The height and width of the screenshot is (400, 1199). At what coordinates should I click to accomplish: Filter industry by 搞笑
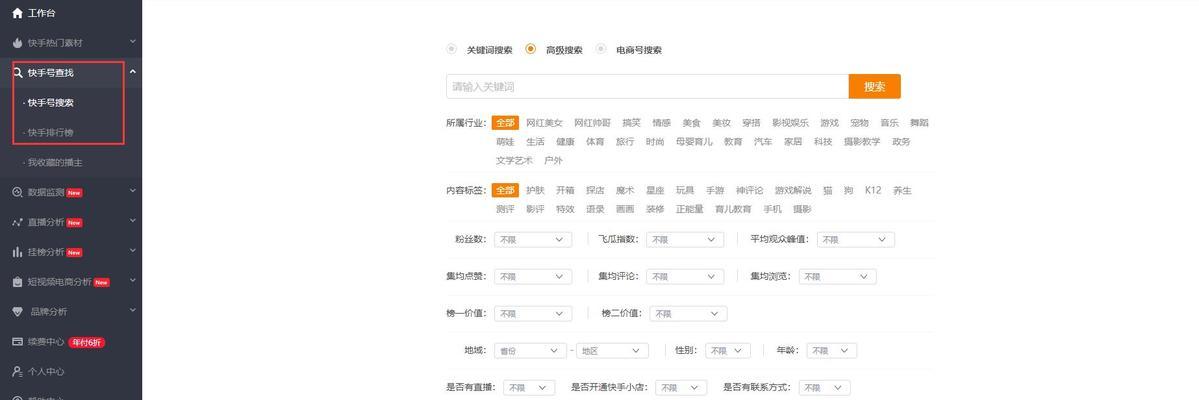click(x=632, y=122)
